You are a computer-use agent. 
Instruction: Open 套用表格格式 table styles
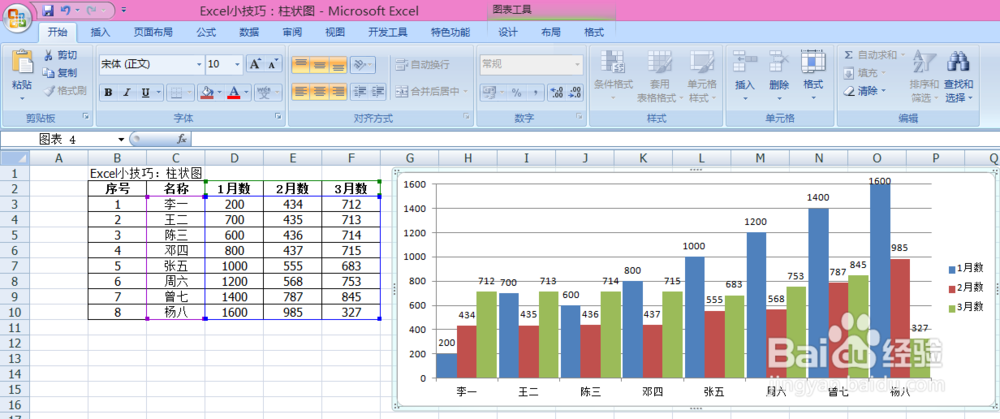(x=659, y=76)
